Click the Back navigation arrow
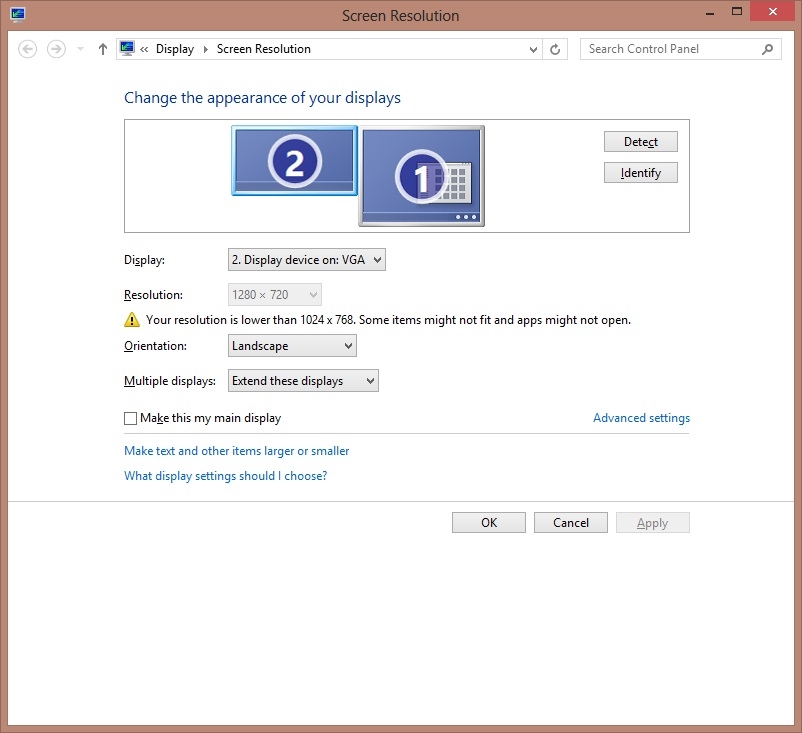Screen dimensions: 802x733 click(x=28, y=49)
